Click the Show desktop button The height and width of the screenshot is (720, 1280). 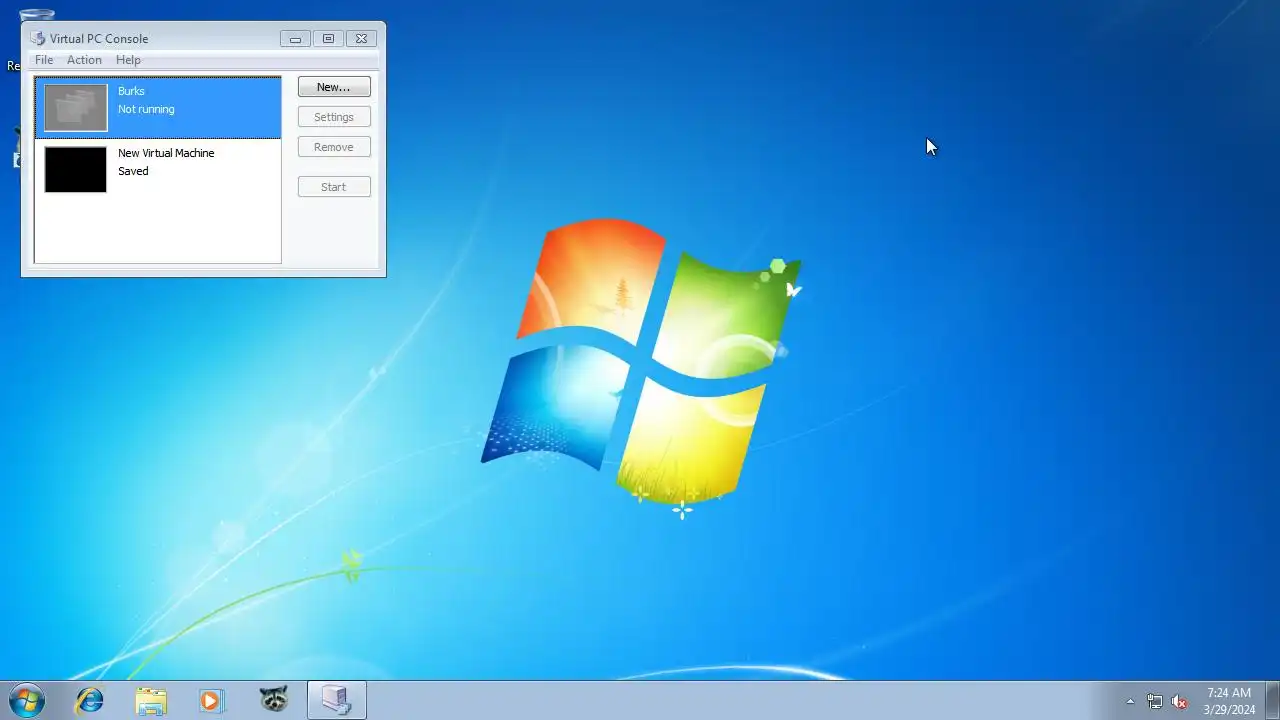coord(1272,700)
